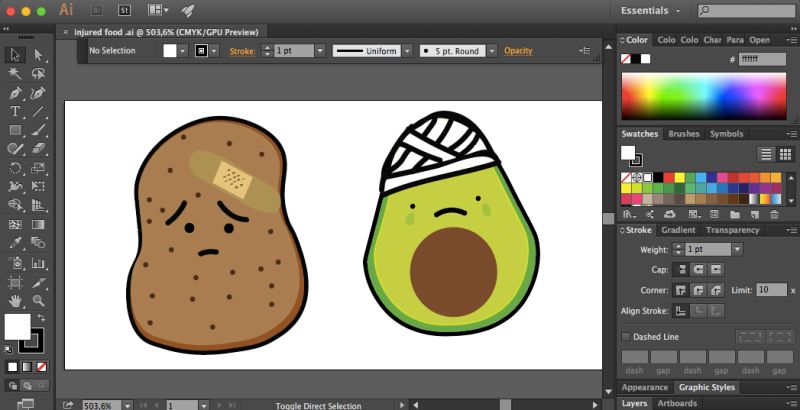
Task: Select the Pen tool
Action: coord(15,93)
